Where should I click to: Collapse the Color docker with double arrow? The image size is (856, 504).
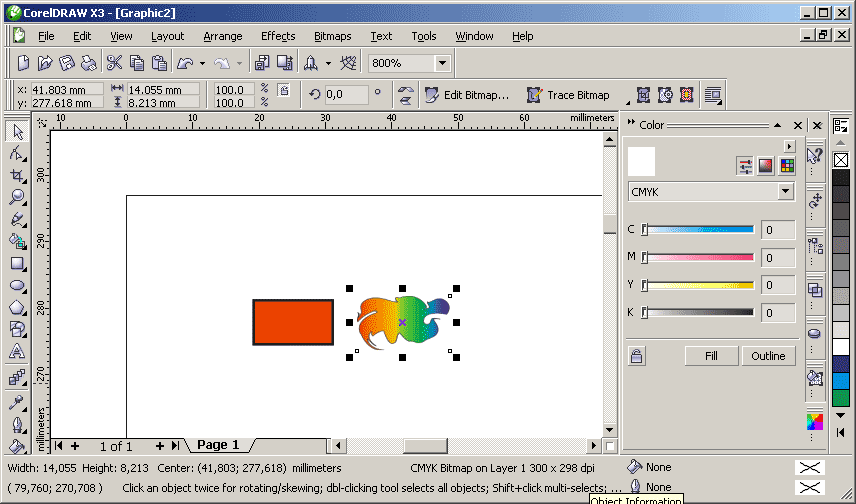tap(632, 122)
